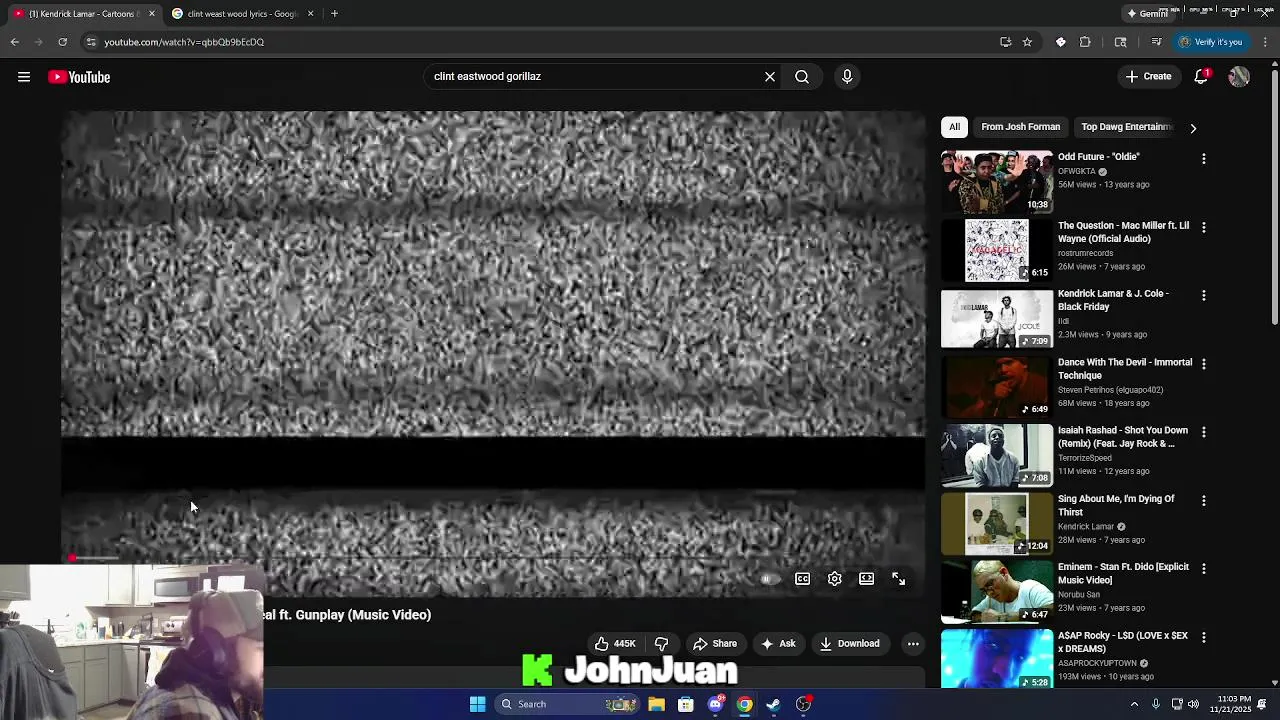The image size is (1280, 720).
Task: Toggle the autoplay switch
Action: click(768, 579)
